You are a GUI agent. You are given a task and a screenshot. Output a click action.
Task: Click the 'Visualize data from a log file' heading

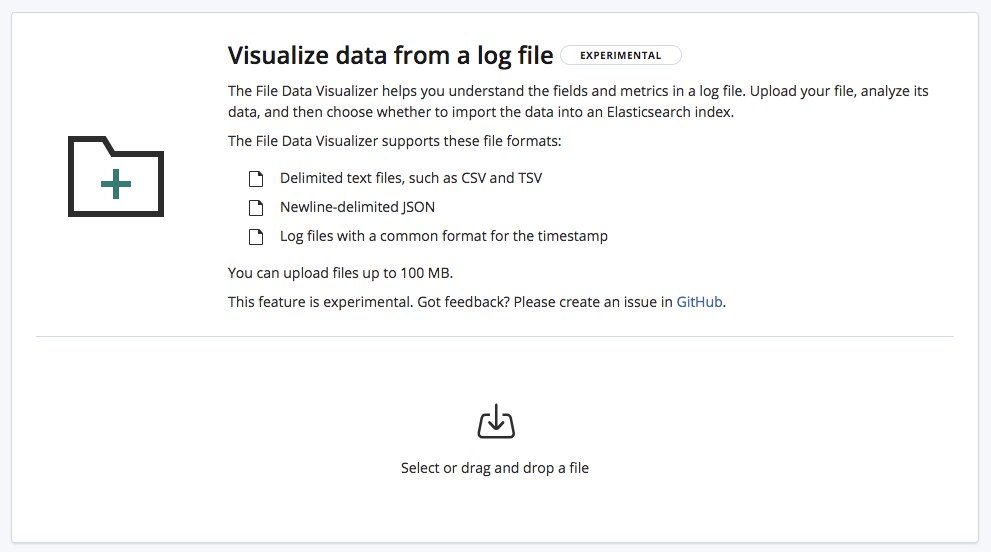[391, 56]
